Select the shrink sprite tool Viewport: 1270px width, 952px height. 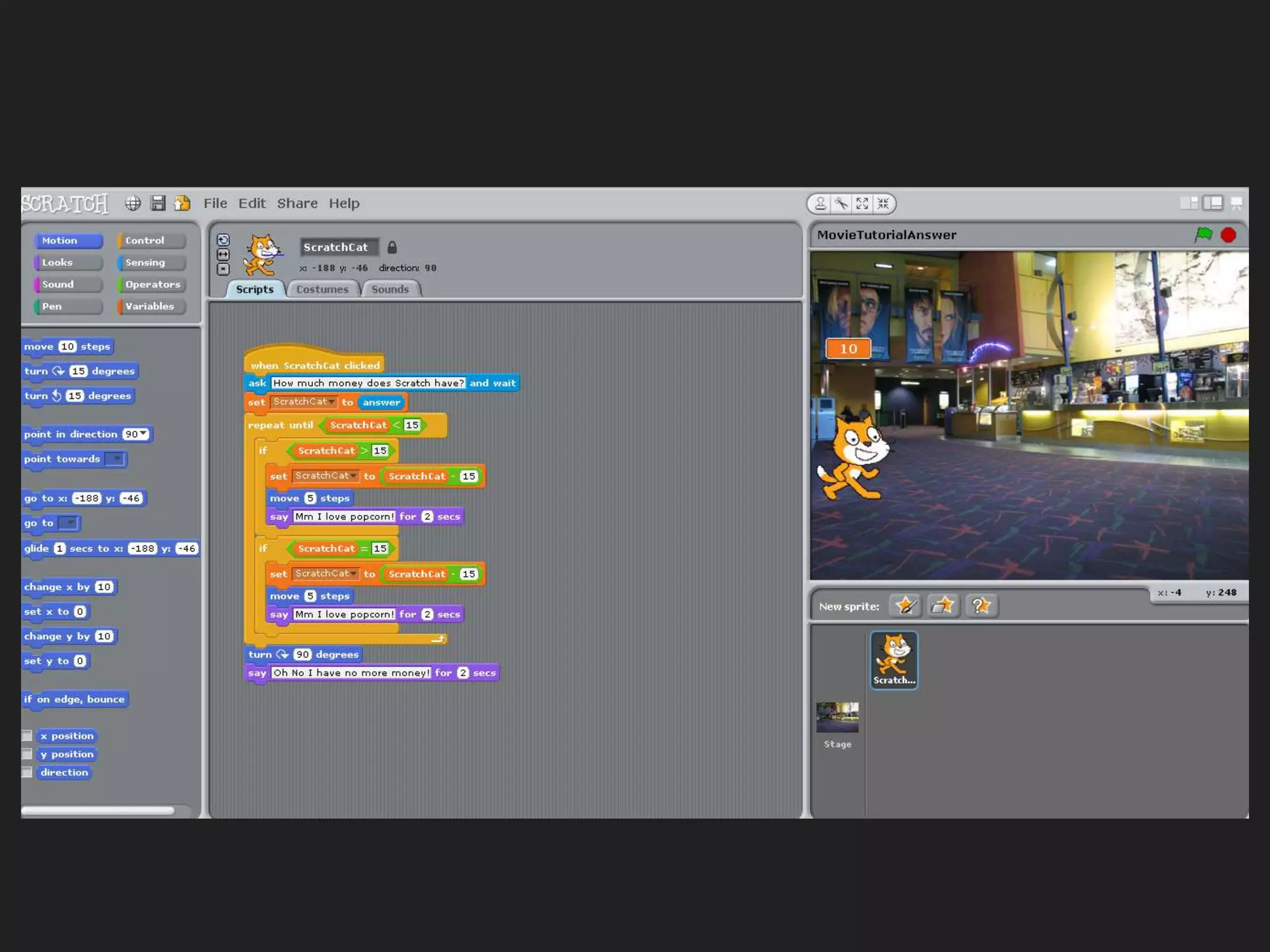click(883, 203)
